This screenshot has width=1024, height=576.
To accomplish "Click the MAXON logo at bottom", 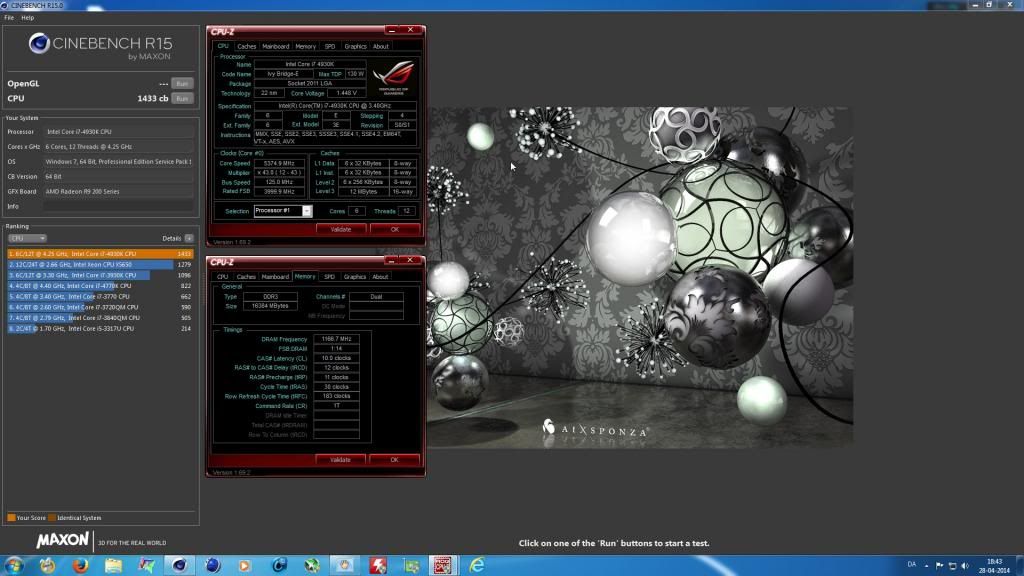I will [x=63, y=540].
